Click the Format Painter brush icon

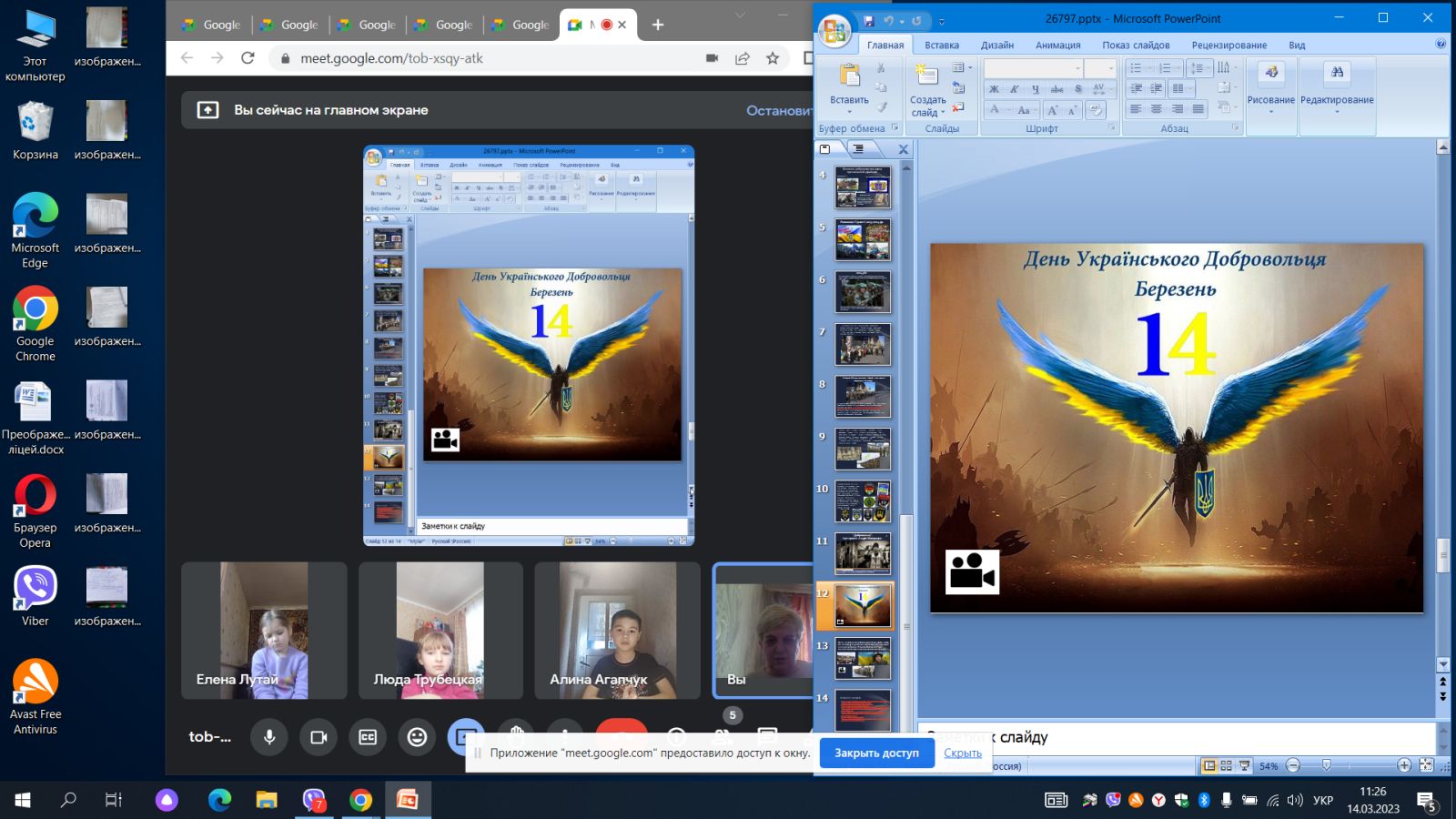(881, 106)
